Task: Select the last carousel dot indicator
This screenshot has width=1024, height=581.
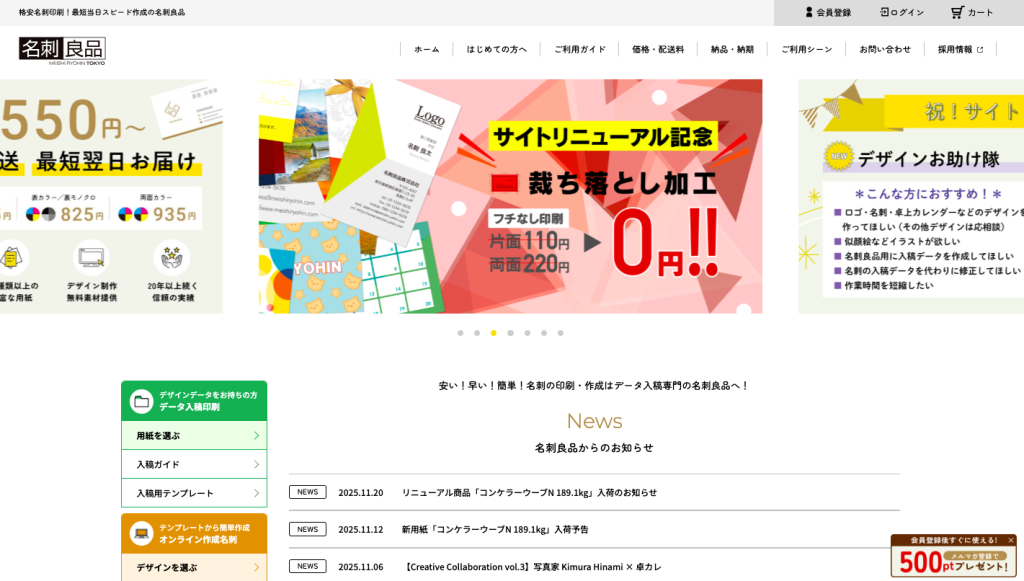Action: (x=560, y=333)
